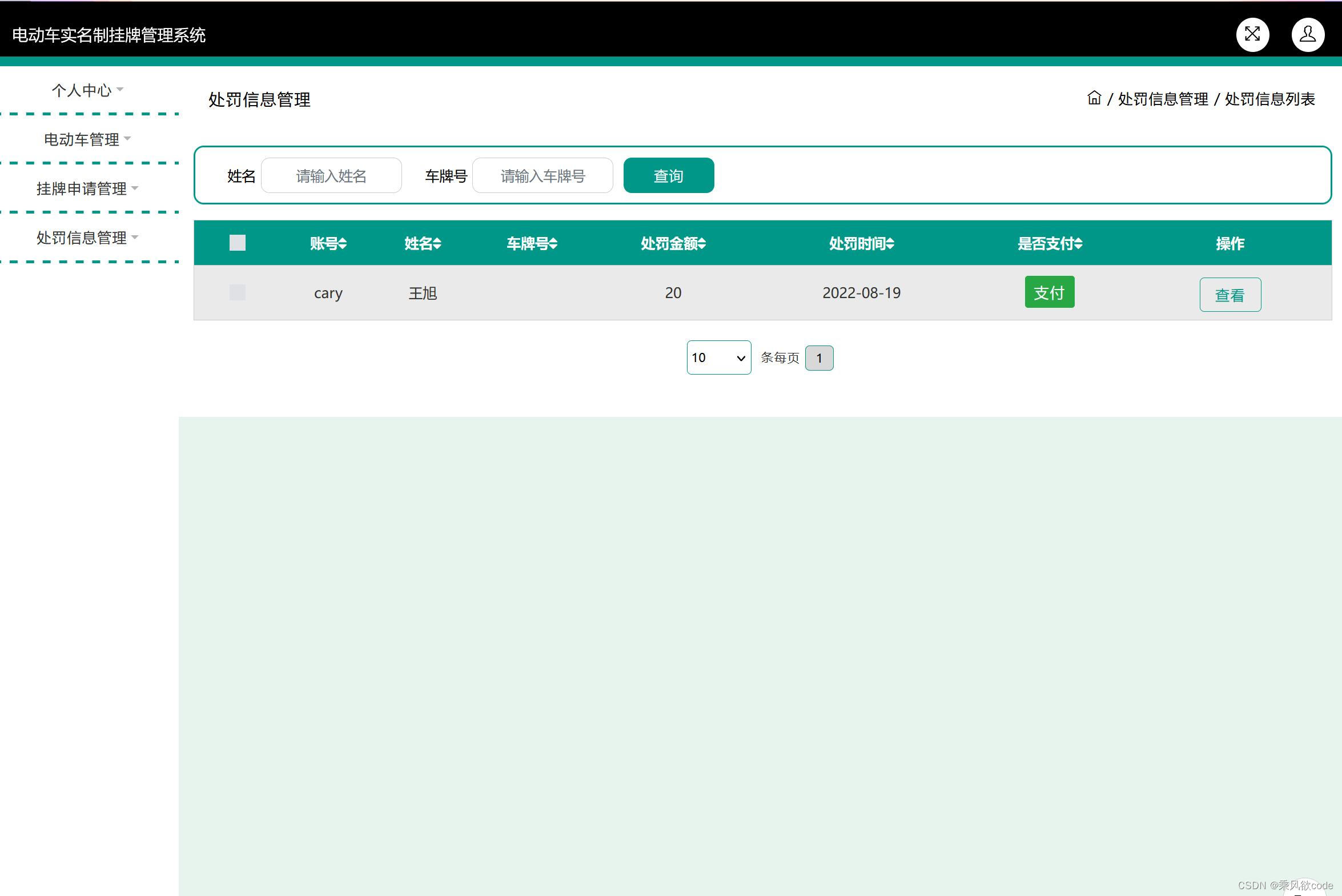The height and width of the screenshot is (896, 1342).
Task: Sort table by 姓名 column arrows
Action: 437,244
